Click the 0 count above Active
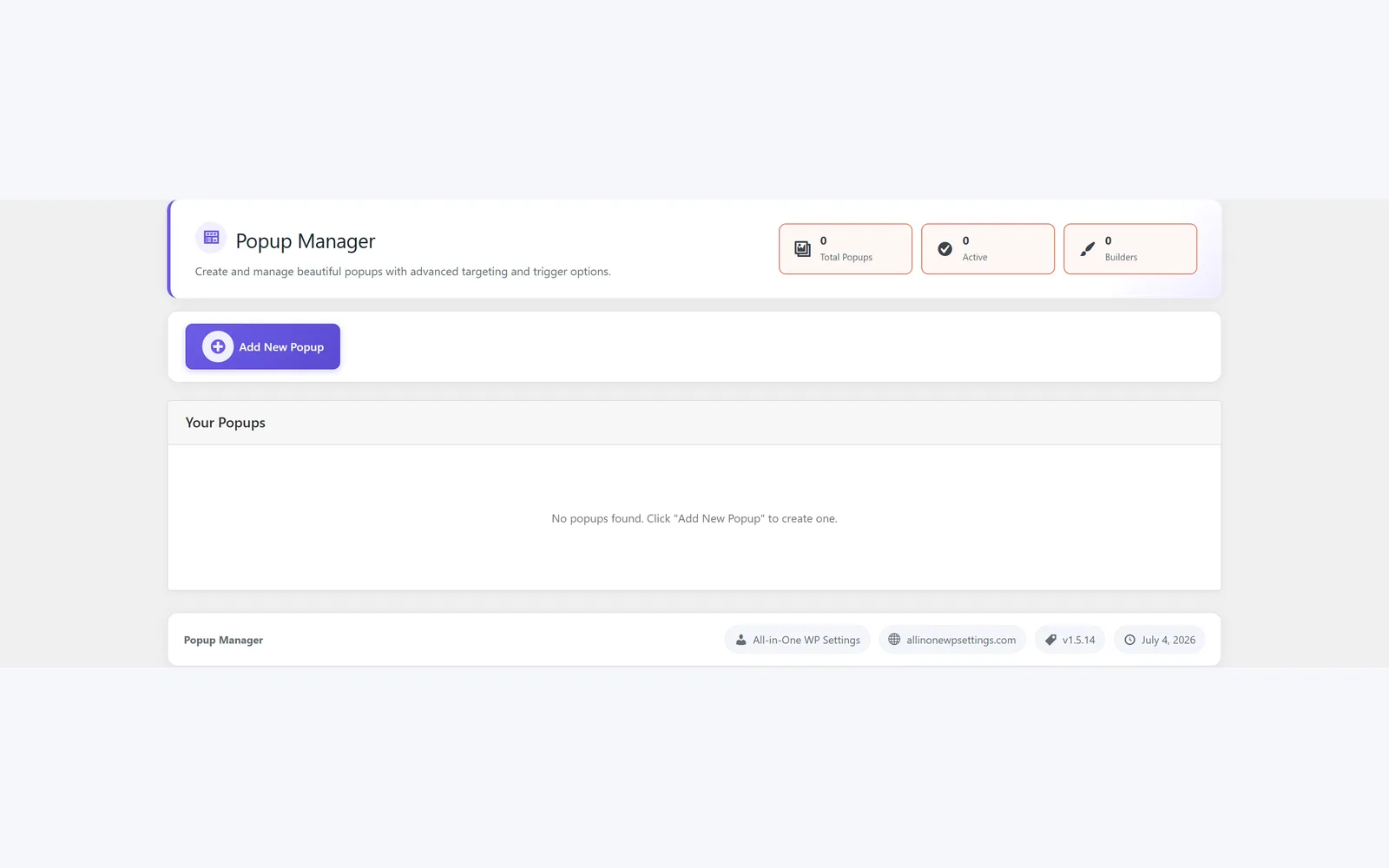Image resolution: width=1389 pixels, height=868 pixels. 965,241
